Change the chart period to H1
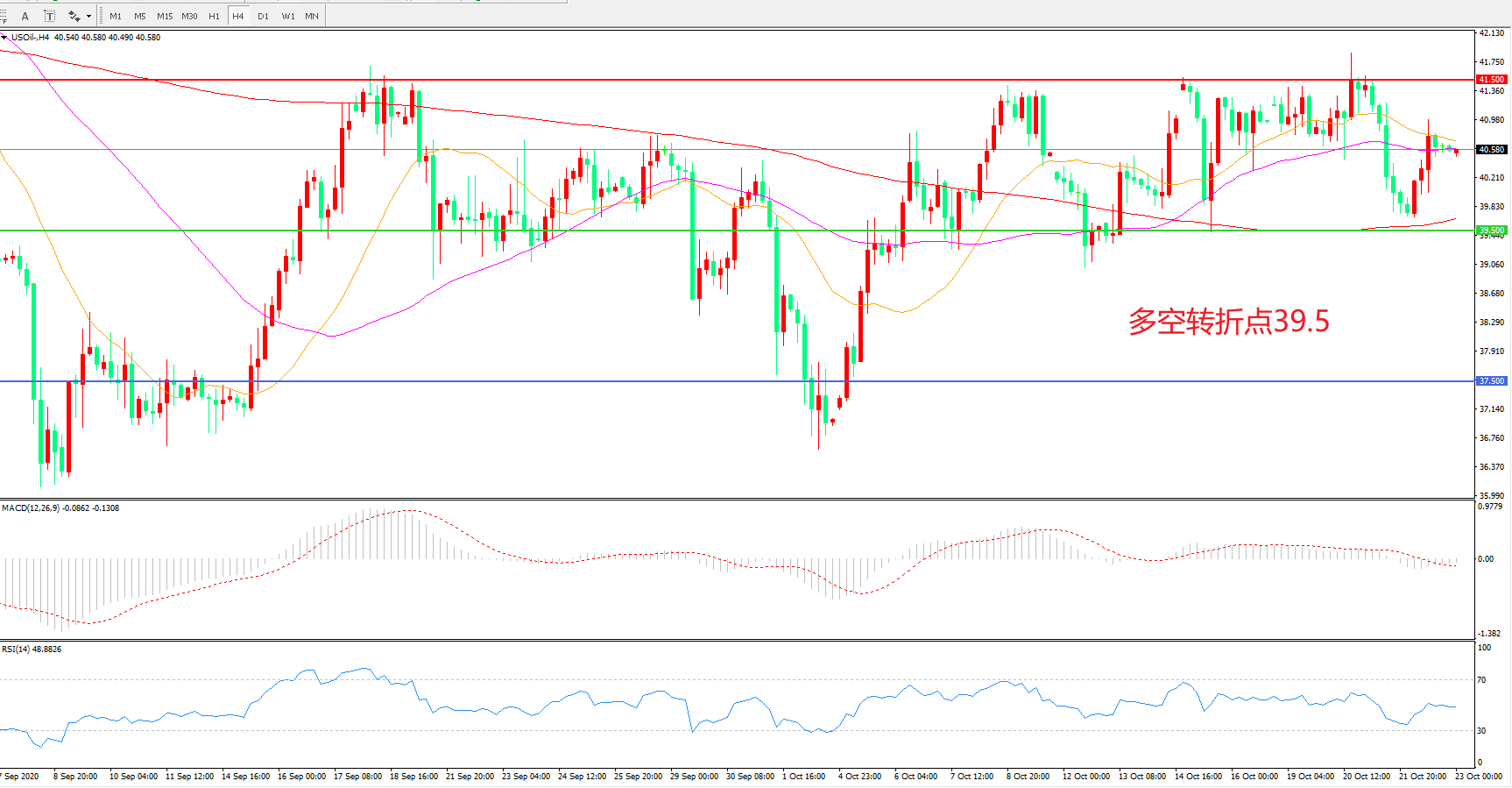The image size is (1512, 788). 214,16
